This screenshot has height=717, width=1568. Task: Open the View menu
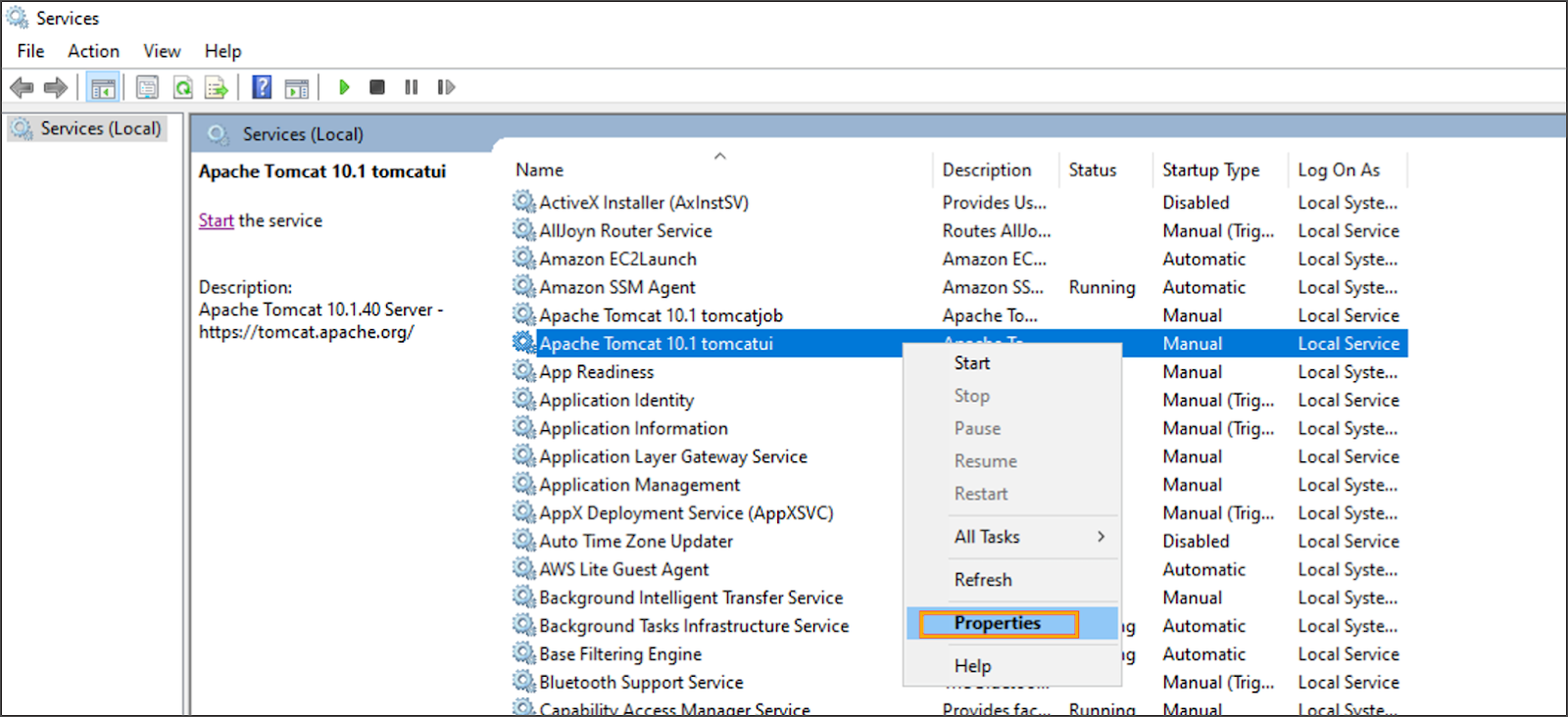pyautogui.click(x=162, y=51)
